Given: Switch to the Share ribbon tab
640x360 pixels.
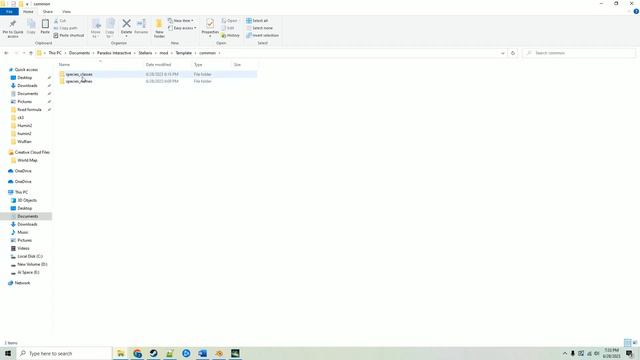Looking at the screenshot, I should (48, 12).
